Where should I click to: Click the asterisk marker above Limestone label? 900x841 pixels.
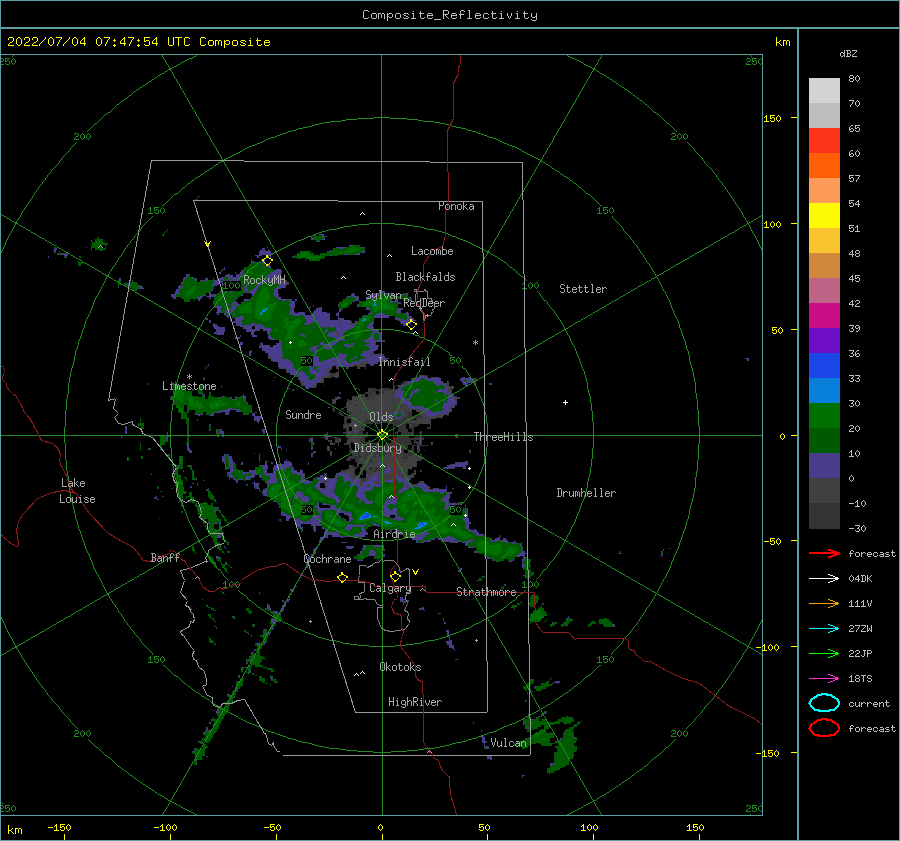click(x=189, y=377)
